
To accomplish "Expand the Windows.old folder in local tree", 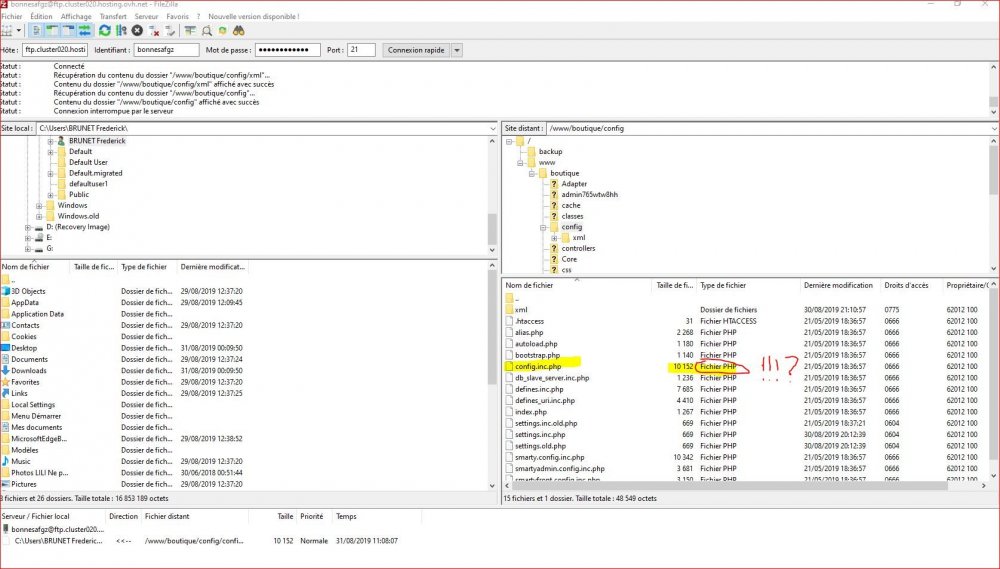I will pyautogui.click(x=39, y=216).
